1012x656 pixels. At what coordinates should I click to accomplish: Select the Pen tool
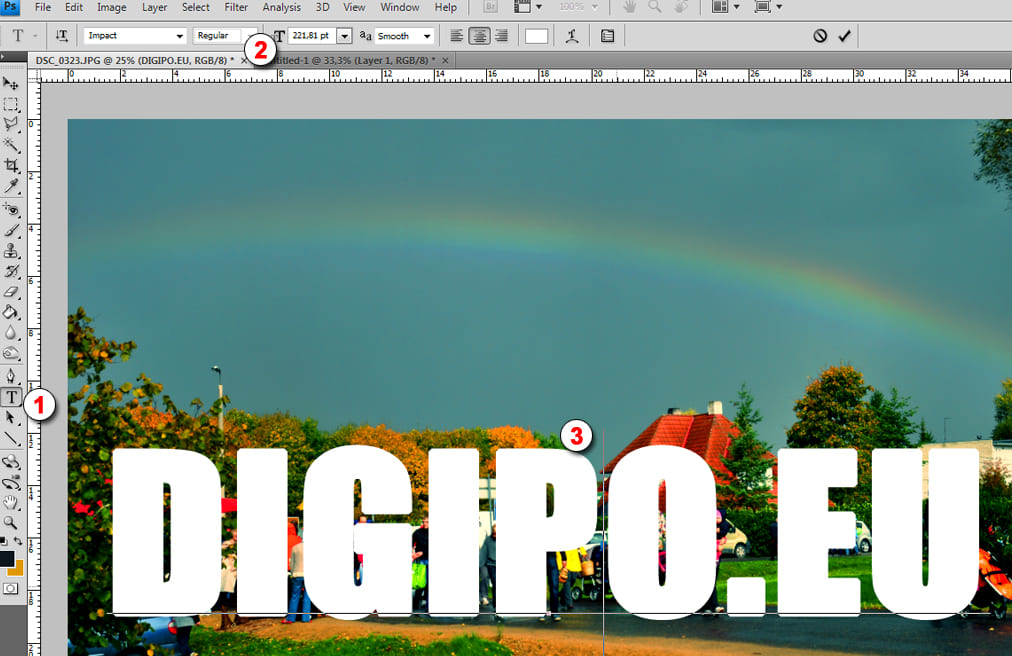tap(11, 376)
